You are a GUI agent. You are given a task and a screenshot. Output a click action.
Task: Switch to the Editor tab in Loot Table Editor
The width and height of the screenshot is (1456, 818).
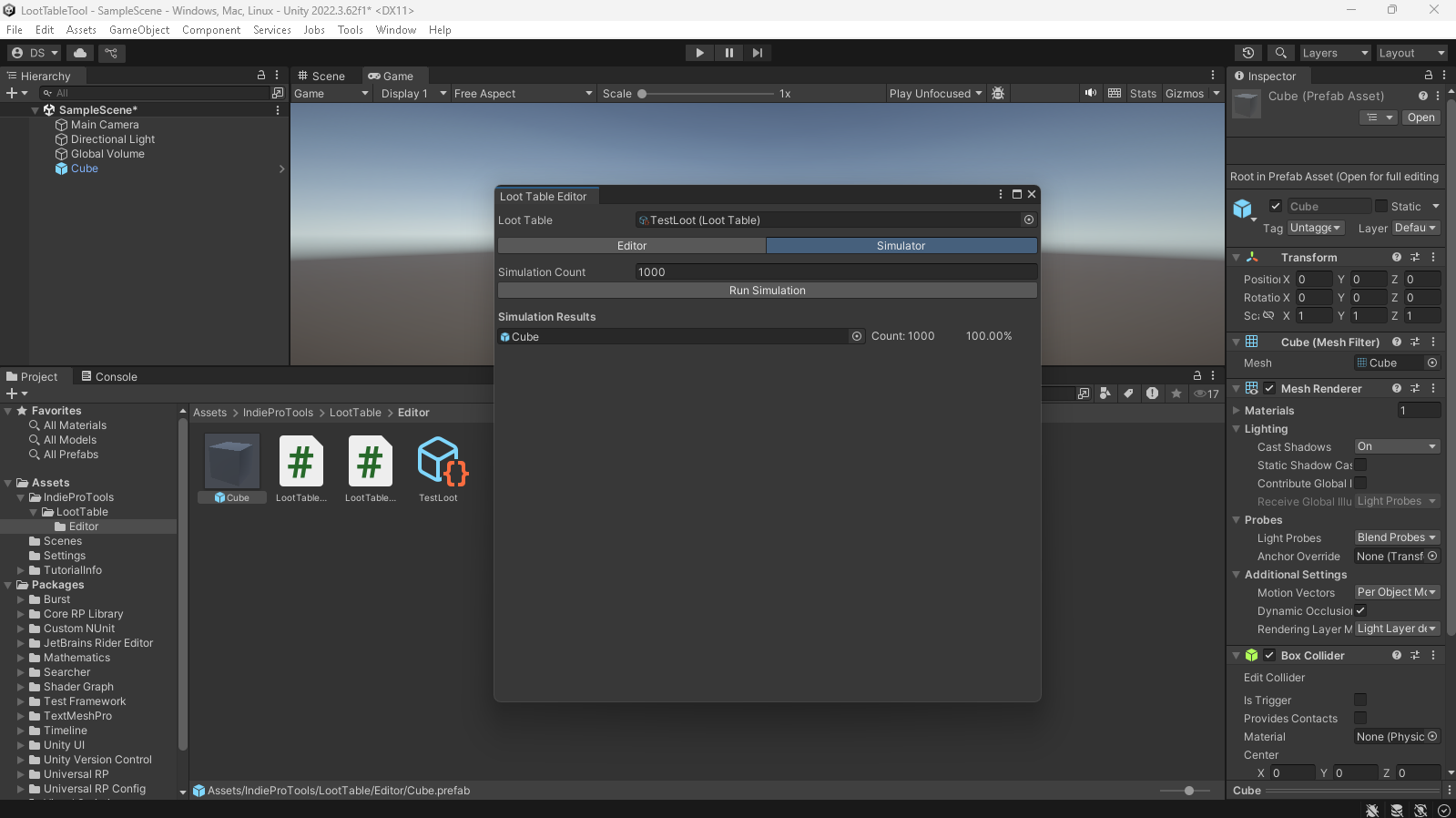click(x=632, y=246)
